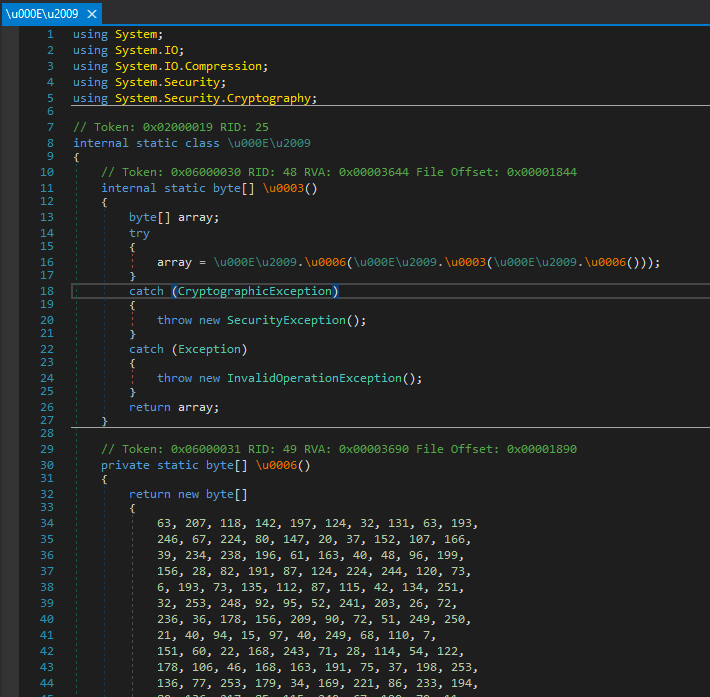The width and height of the screenshot is (710, 697).
Task: Click method name \u0003 on line 11
Action: 283,188
